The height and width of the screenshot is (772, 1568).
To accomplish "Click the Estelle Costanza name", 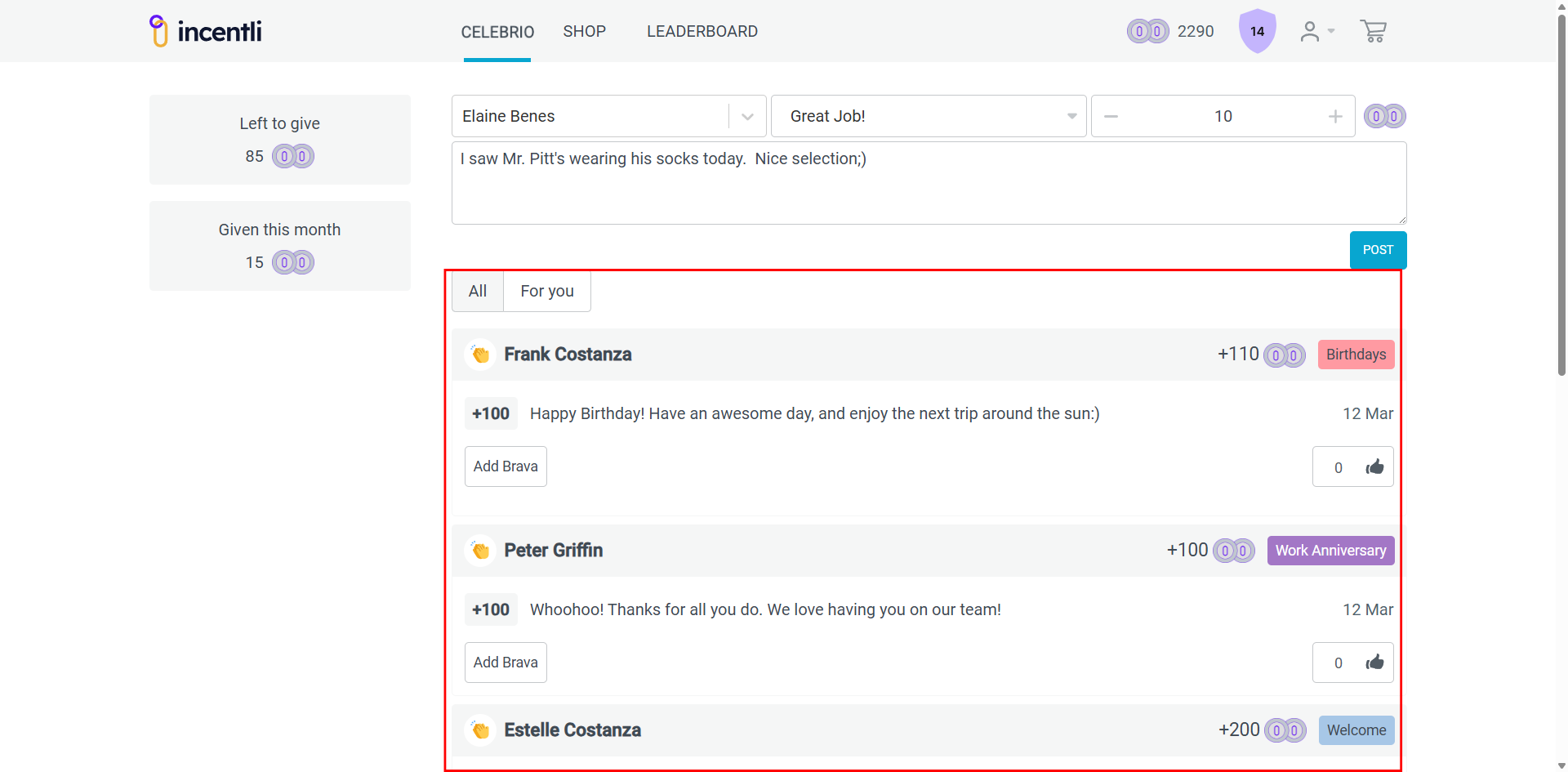I will (x=572, y=730).
